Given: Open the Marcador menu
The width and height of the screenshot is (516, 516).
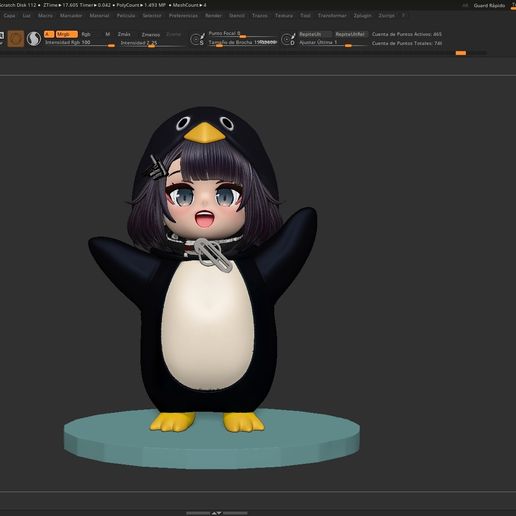Looking at the screenshot, I should pos(71,16).
